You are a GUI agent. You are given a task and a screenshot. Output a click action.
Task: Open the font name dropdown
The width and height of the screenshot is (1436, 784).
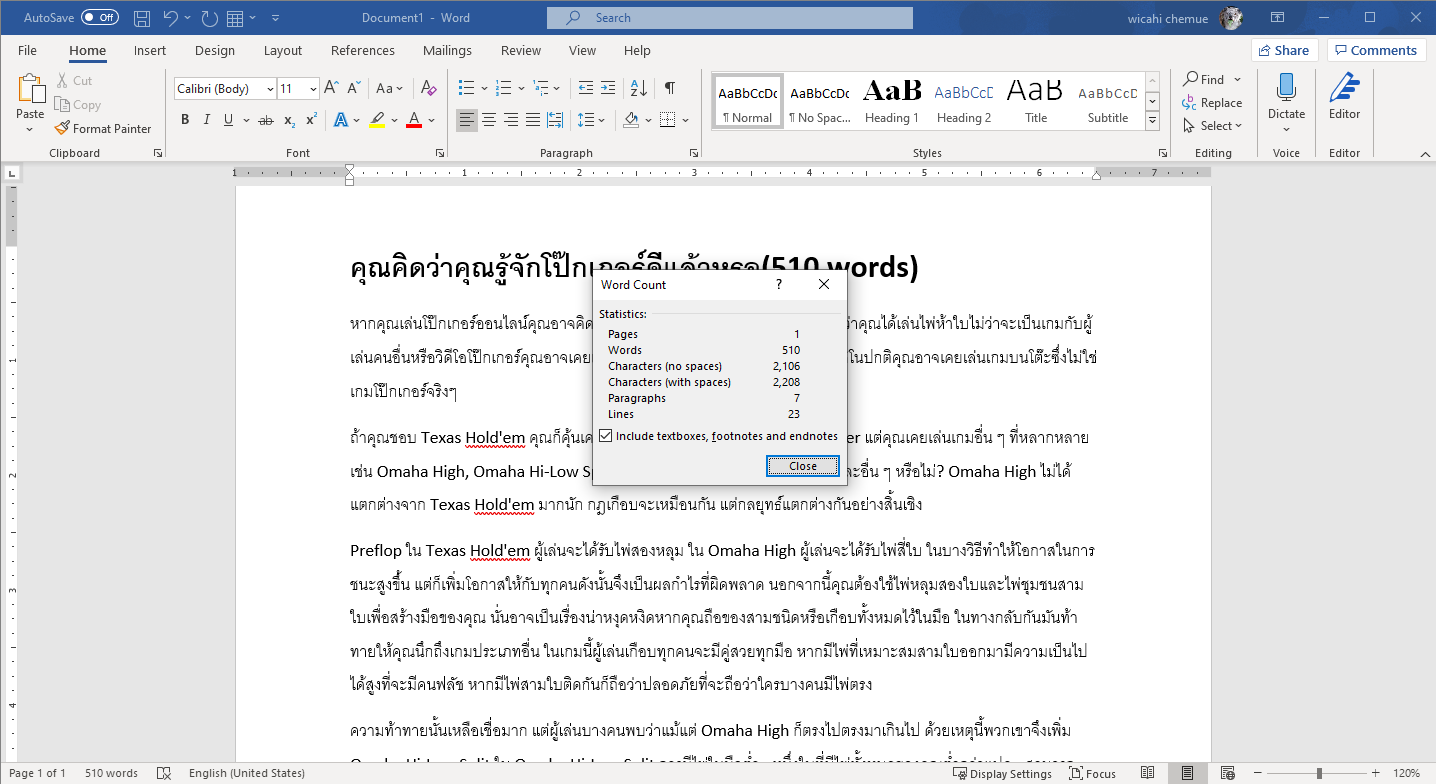[270, 89]
